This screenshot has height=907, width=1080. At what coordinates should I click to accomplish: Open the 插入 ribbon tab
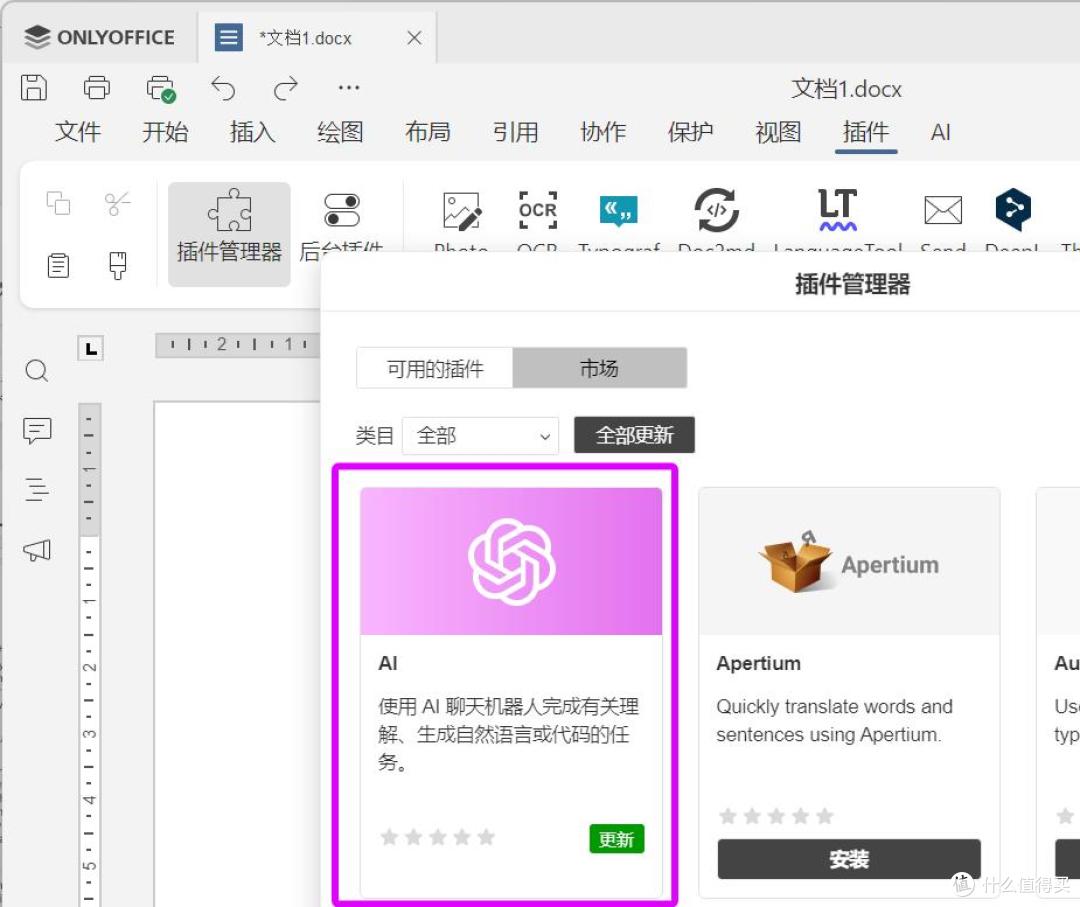(x=253, y=132)
